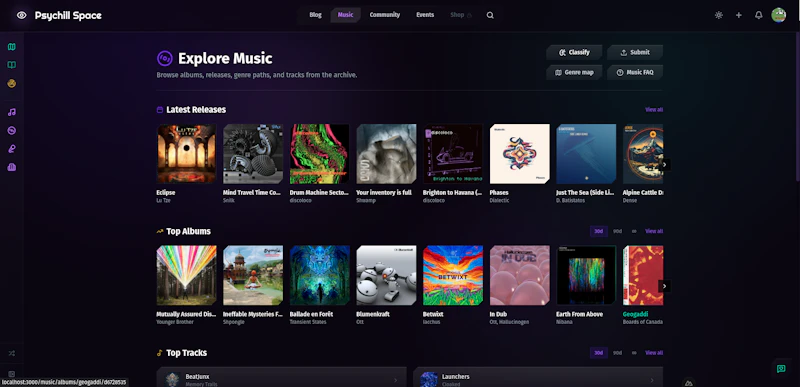800x387 pixels.
Task: Open the user avatar menu
Action: coord(779,15)
